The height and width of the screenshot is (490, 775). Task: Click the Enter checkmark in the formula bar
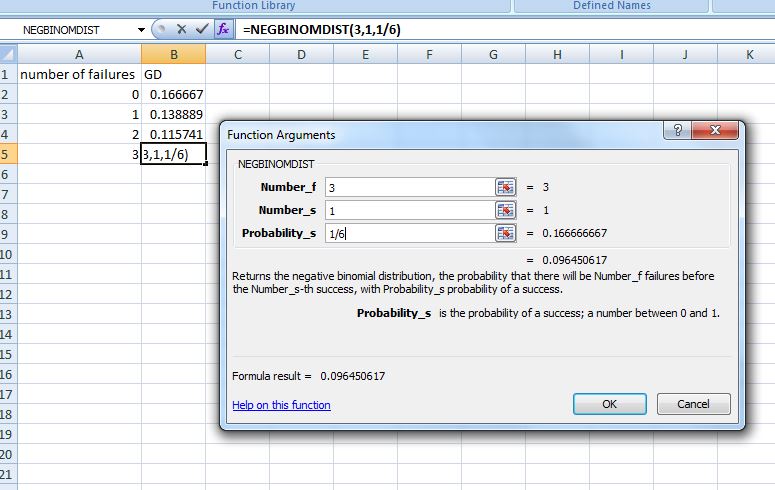click(202, 29)
